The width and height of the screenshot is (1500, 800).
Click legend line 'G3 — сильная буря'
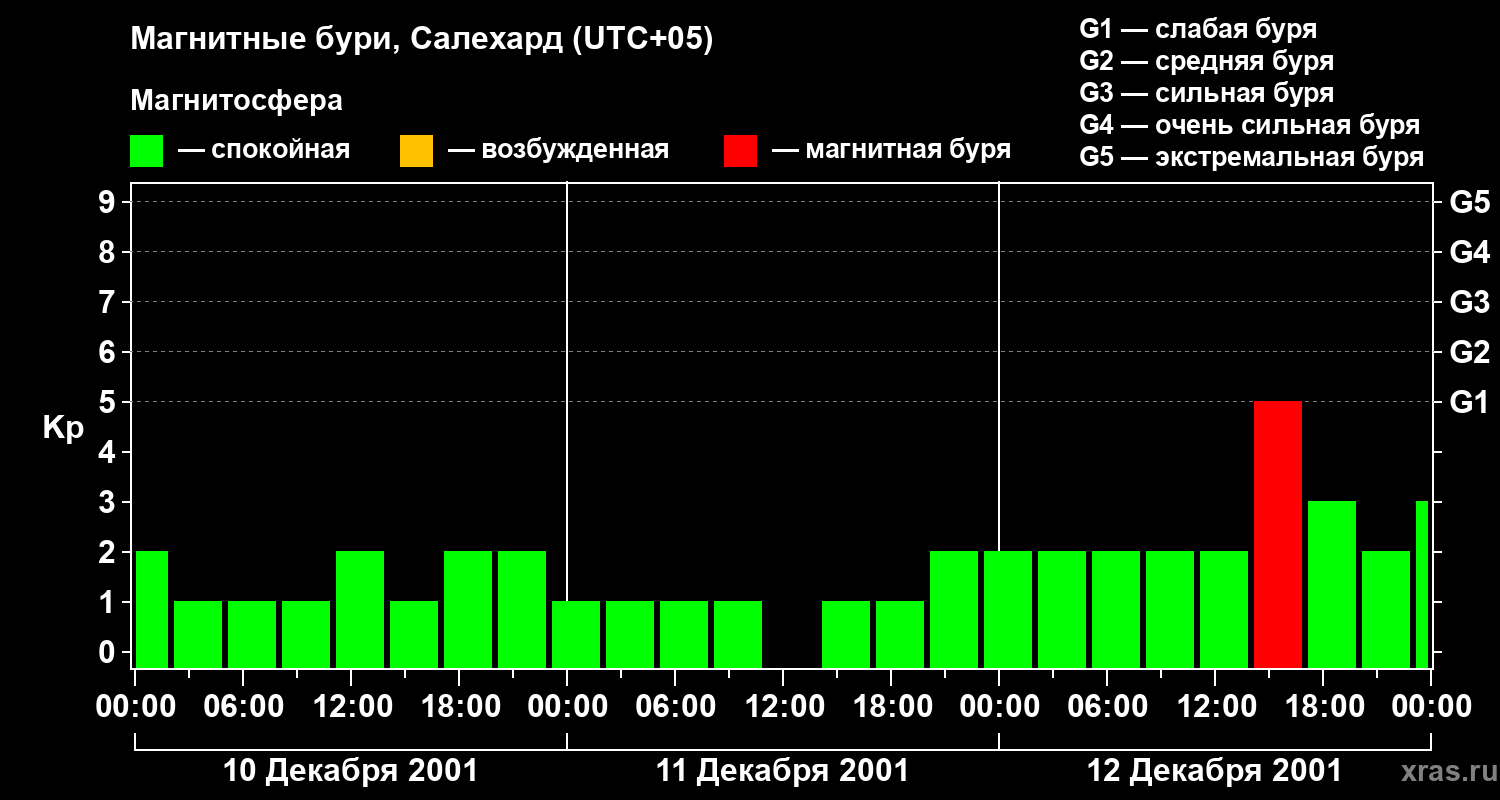pyautogui.click(x=1206, y=93)
